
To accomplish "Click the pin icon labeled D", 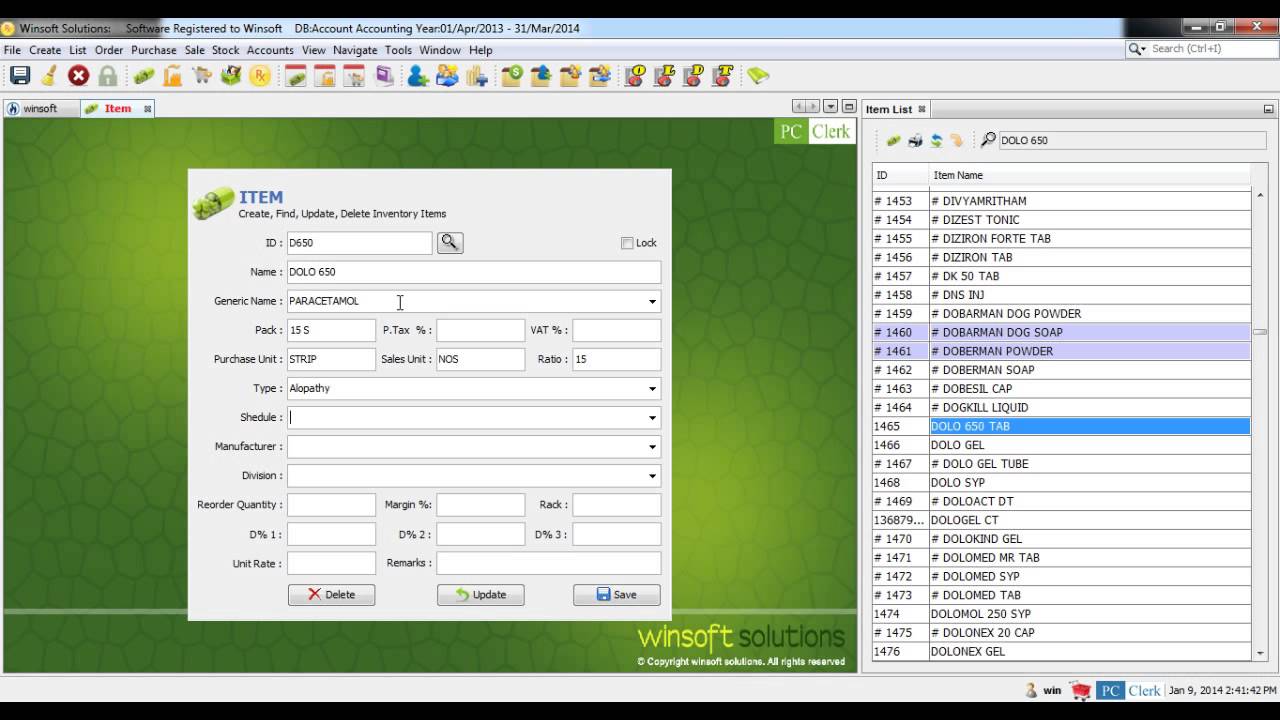I will [694, 75].
